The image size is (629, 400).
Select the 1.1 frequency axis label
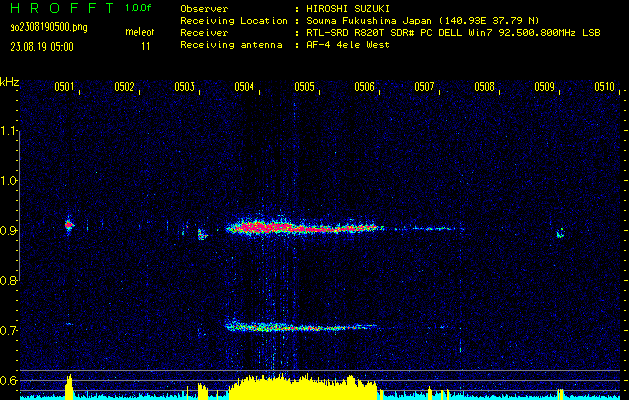tap(10, 131)
